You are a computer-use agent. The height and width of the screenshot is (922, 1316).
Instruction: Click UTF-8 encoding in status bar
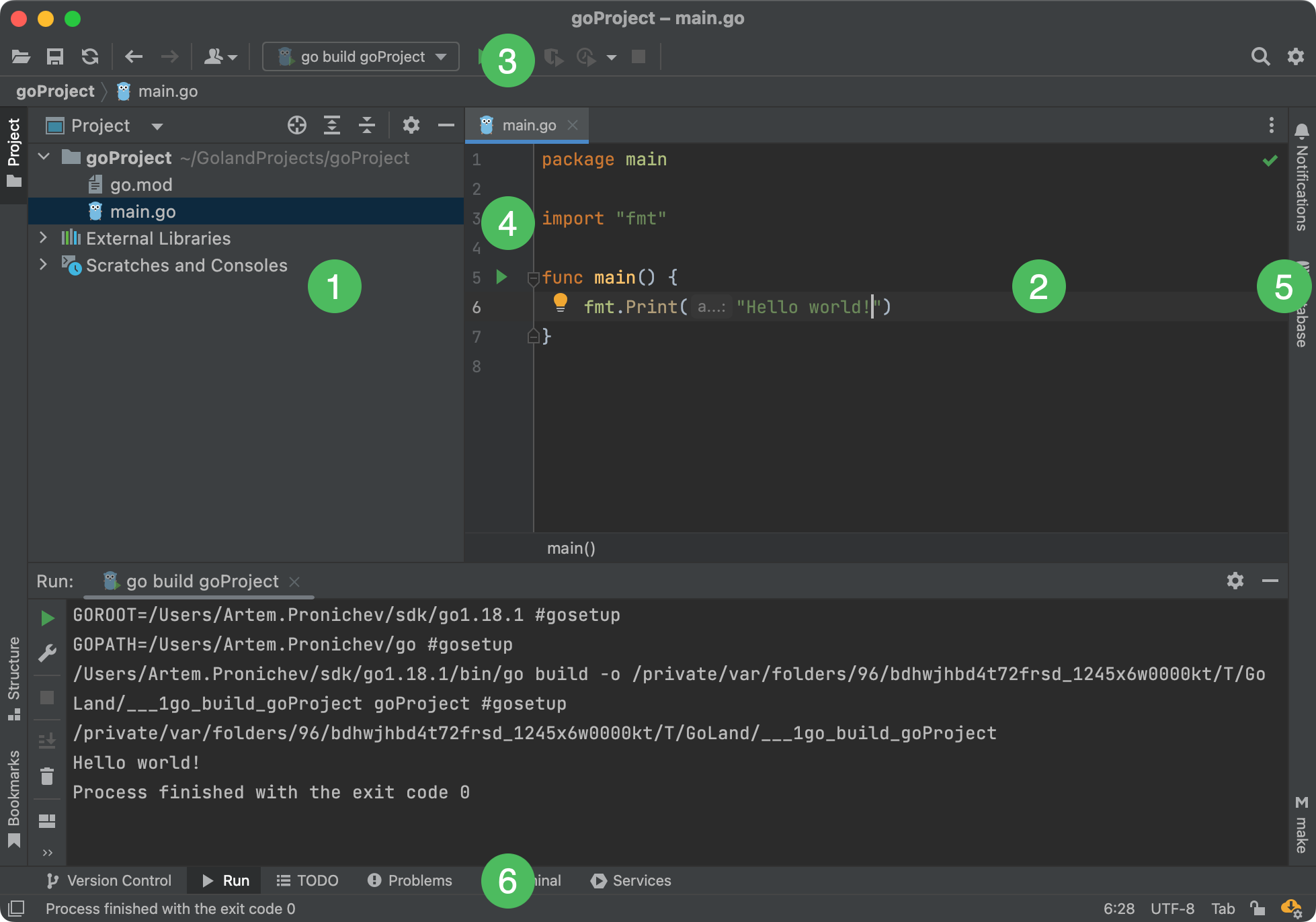[x=1172, y=909]
